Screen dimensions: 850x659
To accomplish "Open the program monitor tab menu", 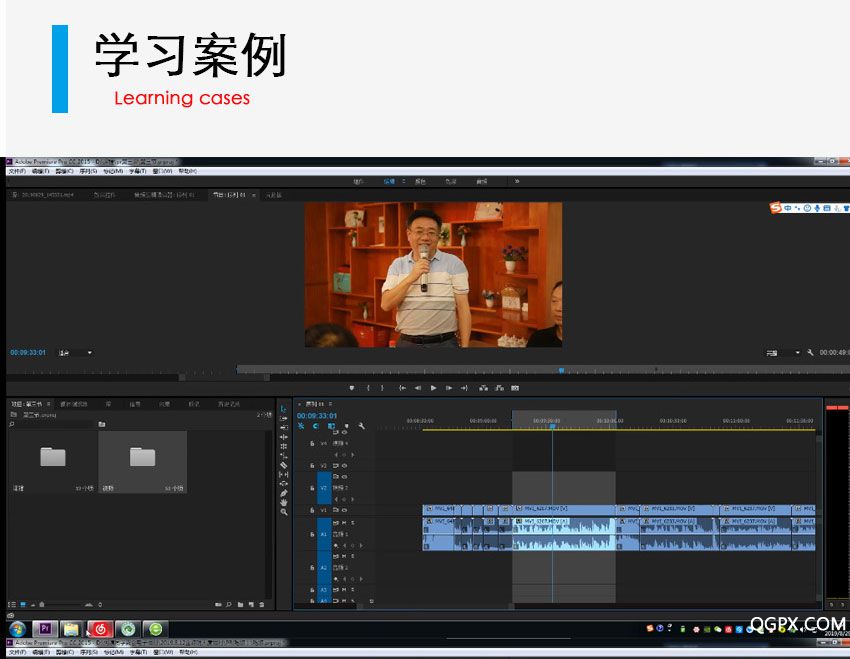I will tap(254, 195).
